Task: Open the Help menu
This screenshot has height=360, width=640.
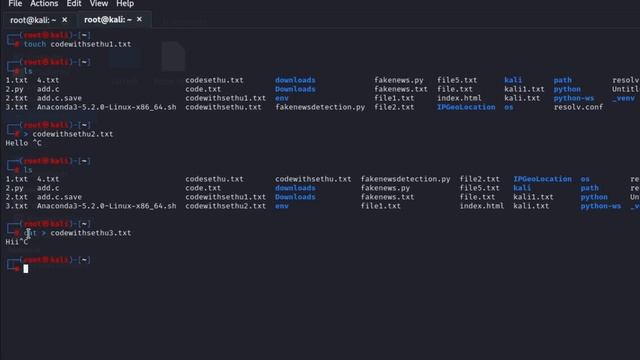Action: point(125,4)
